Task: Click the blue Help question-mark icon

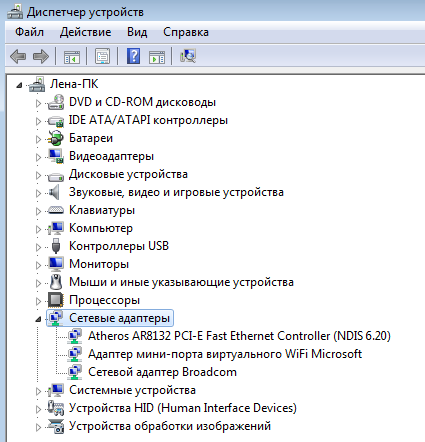Action: 133,56
